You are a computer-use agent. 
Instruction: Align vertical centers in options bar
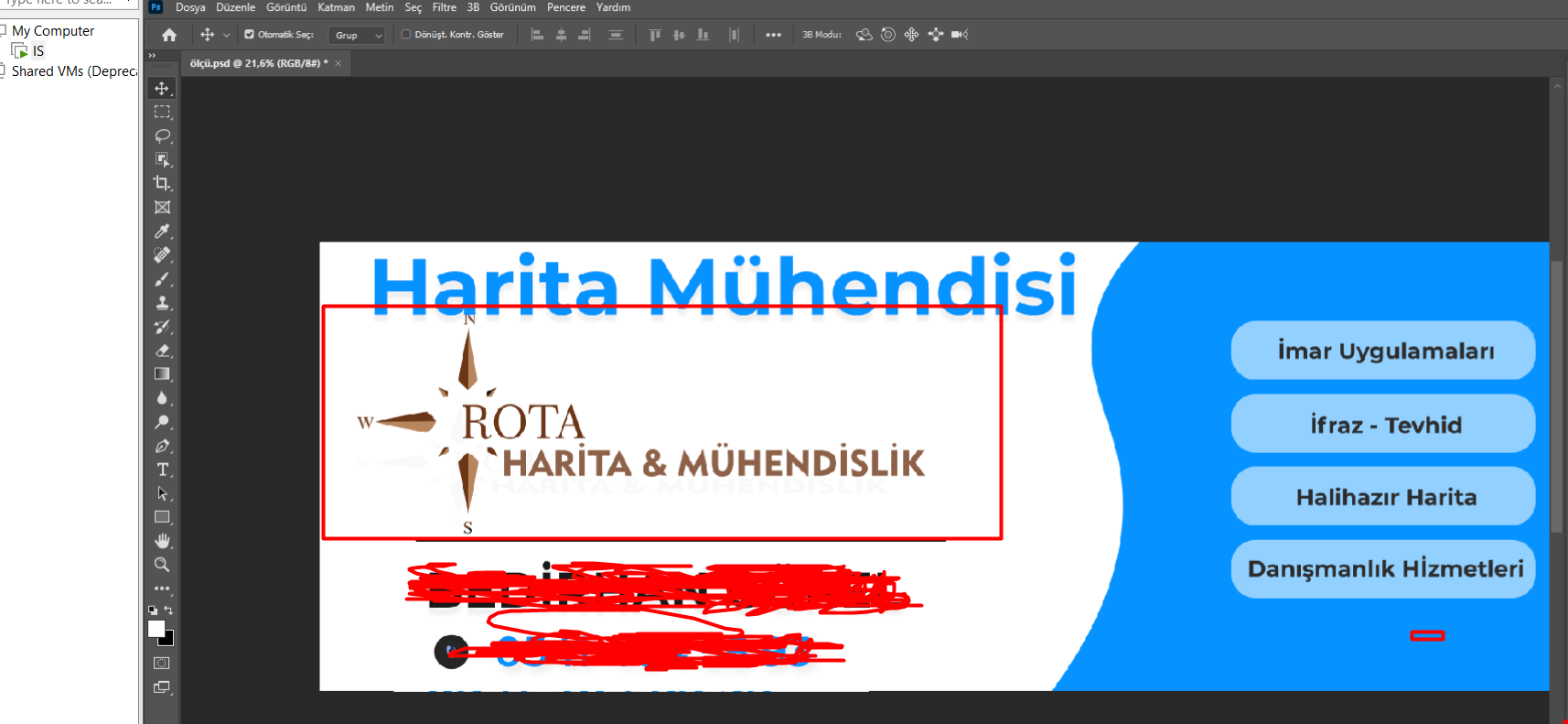click(679, 35)
